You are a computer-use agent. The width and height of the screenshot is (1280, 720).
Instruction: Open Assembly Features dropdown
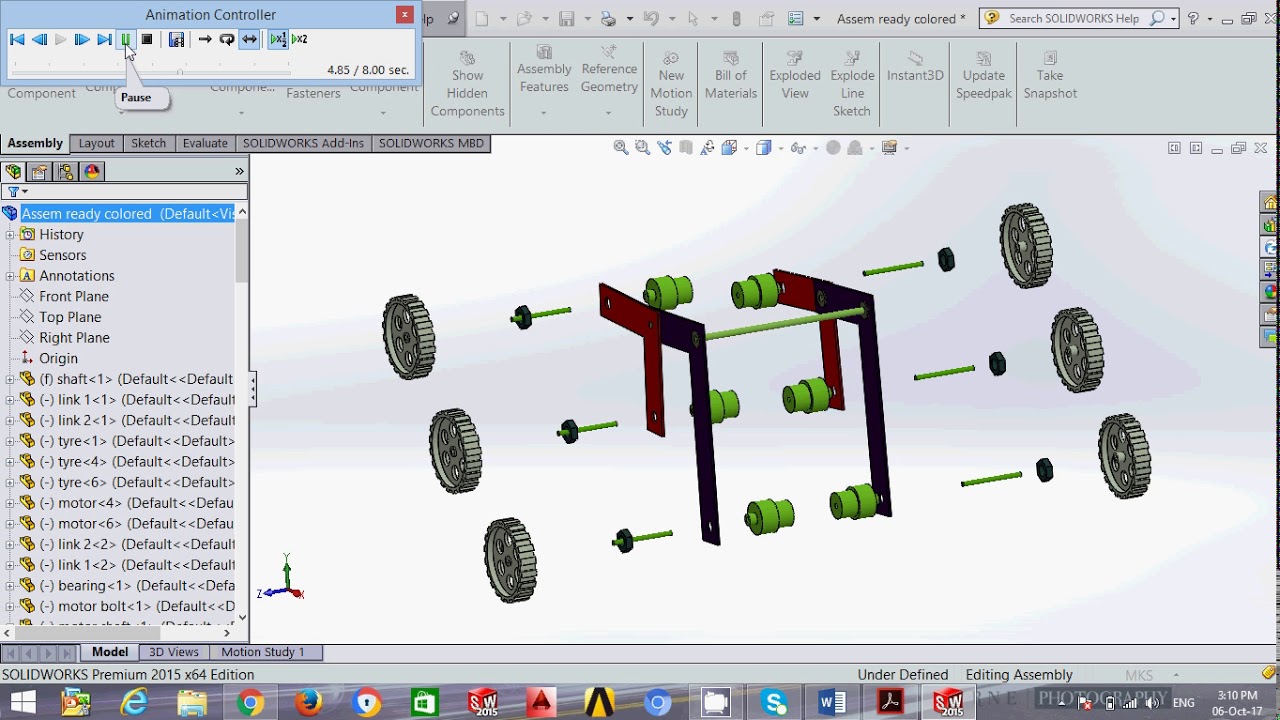click(544, 112)
